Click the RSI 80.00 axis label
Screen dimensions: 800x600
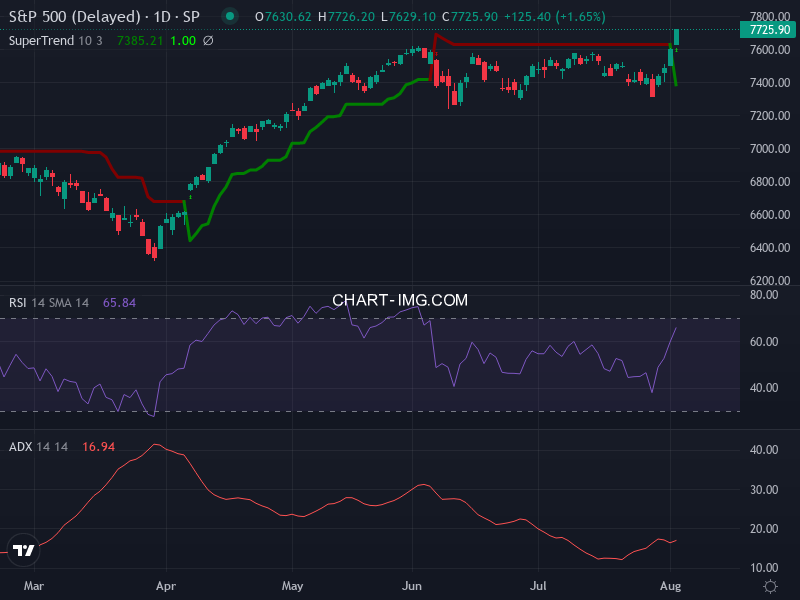pos(764,295)
